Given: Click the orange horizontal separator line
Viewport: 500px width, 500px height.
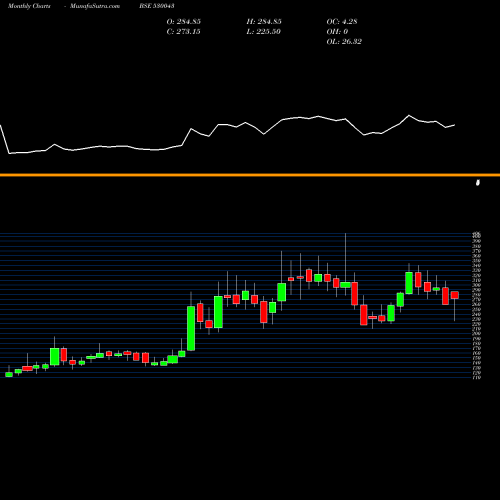Looking at the screenshot, I should point(250,175).
